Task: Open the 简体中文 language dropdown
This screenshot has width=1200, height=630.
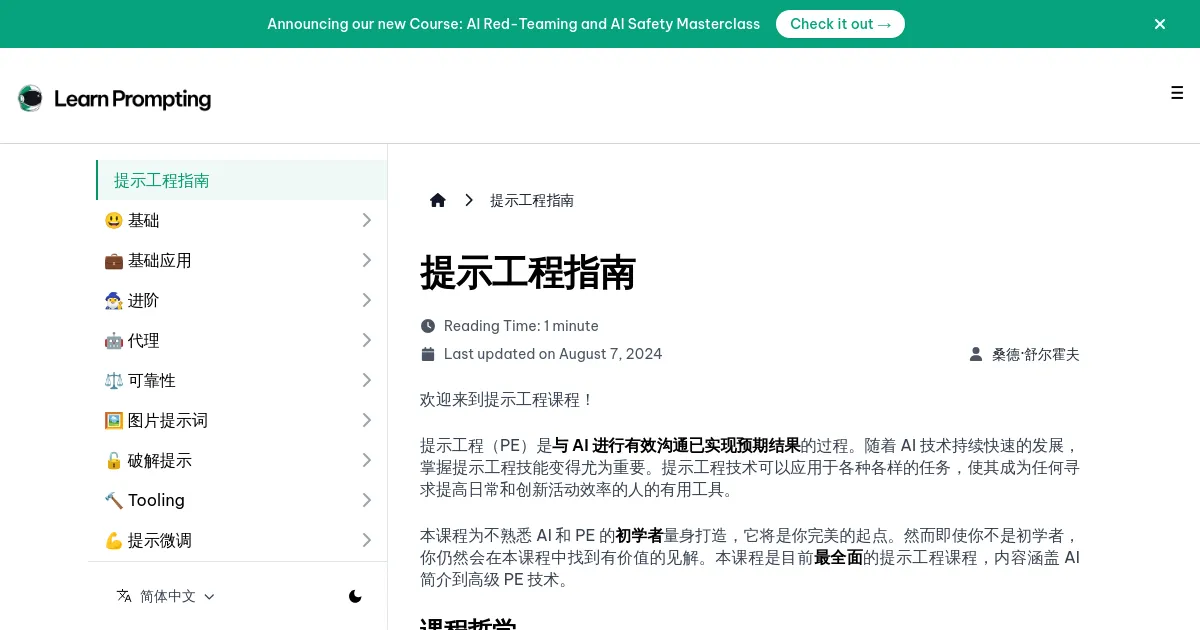Action: click(x=167, y=596)
